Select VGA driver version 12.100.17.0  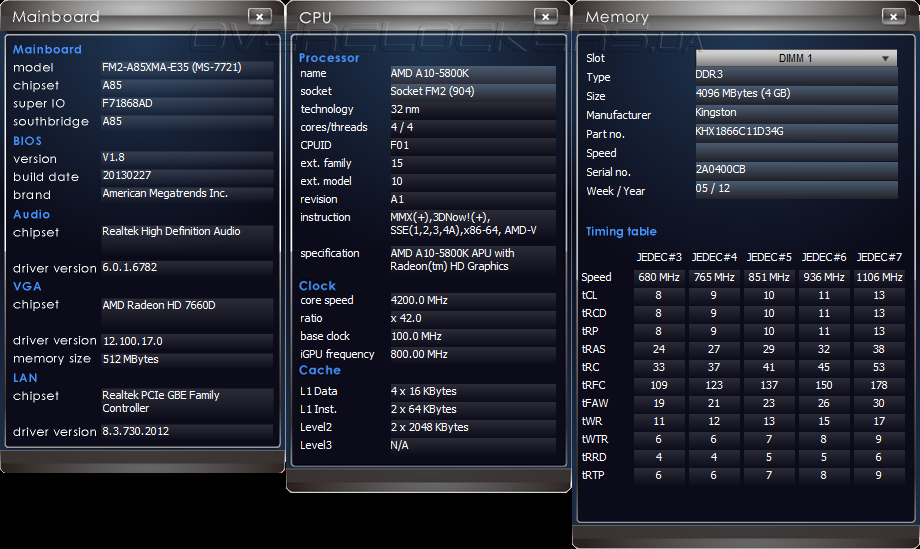[x=187, y=341]
